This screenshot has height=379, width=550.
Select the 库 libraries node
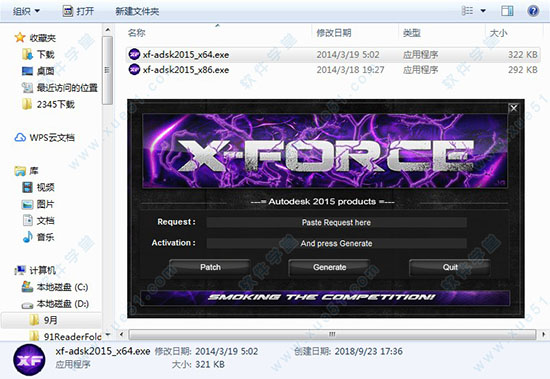pyautogui.click(x=26, y=171)
